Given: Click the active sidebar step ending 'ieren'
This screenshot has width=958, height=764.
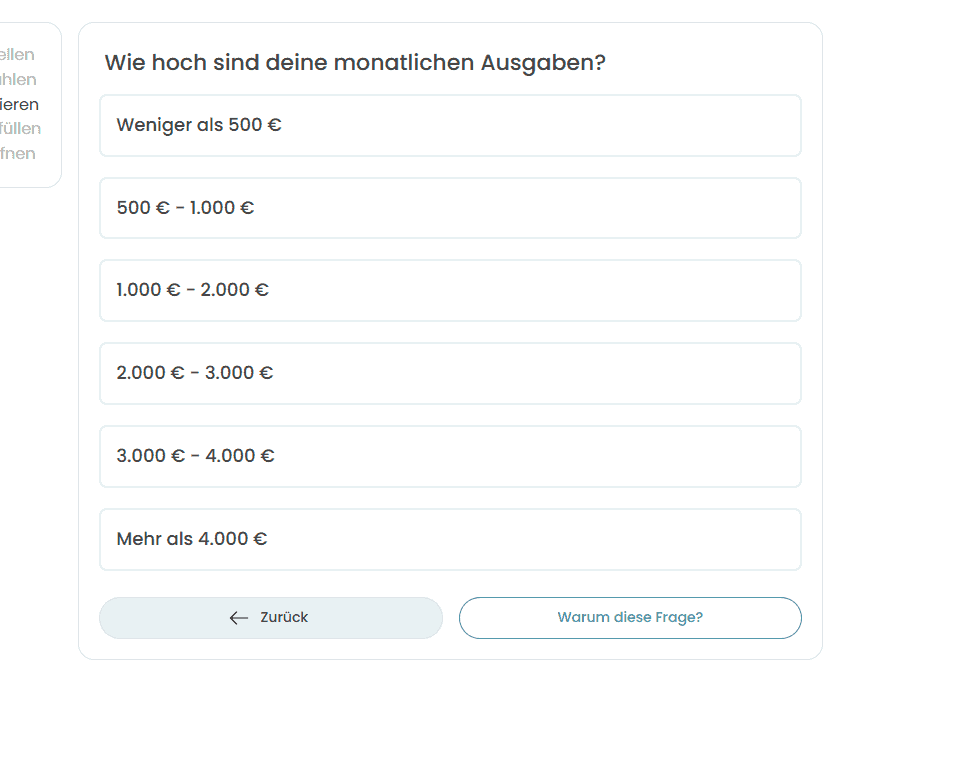Looking at the screenshot, I should click(20, 104).
